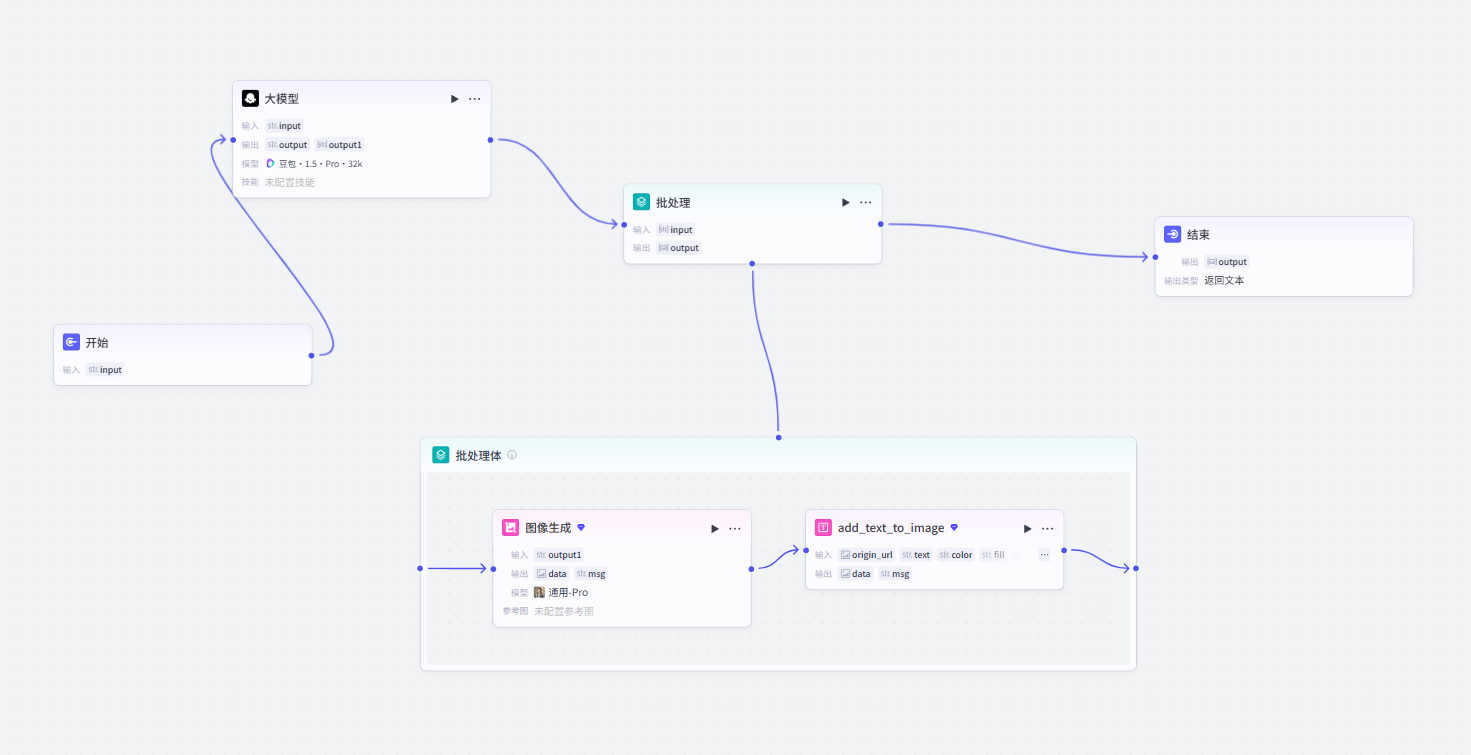Click the diamond badge next to add_text_to_image
The height and width of the screenshot is (755, 1471).
[954, 527]
